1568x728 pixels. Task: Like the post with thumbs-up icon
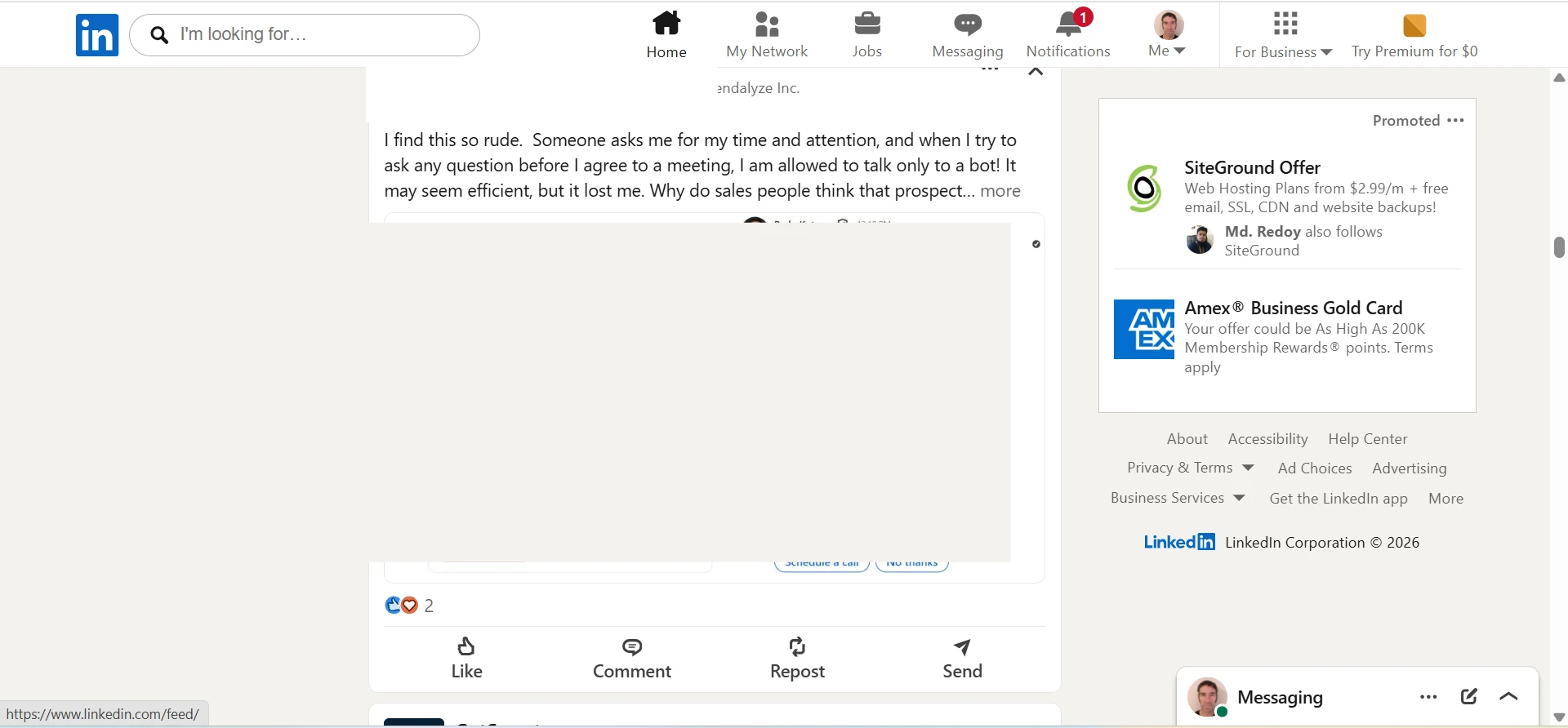[x=467, y=659]
